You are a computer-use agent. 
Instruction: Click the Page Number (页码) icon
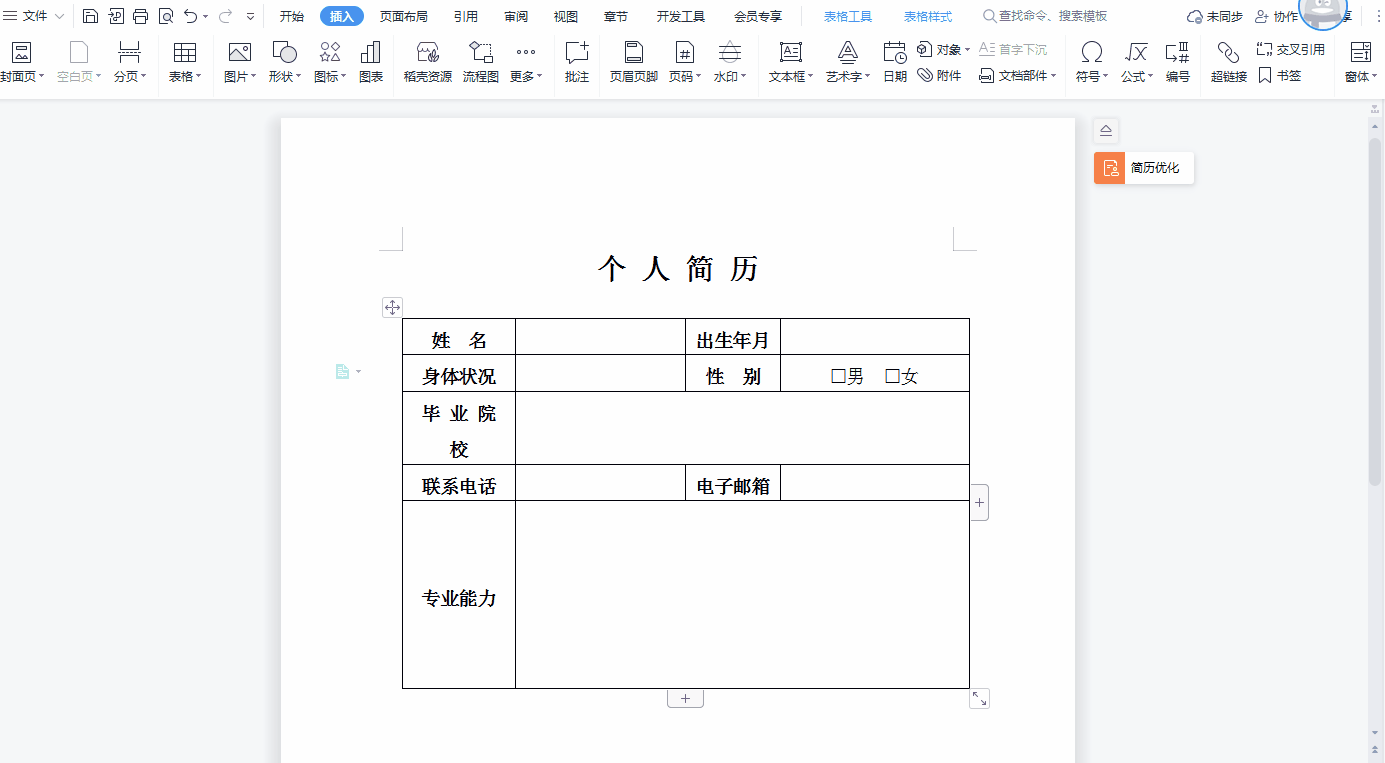tap(685, 53)
